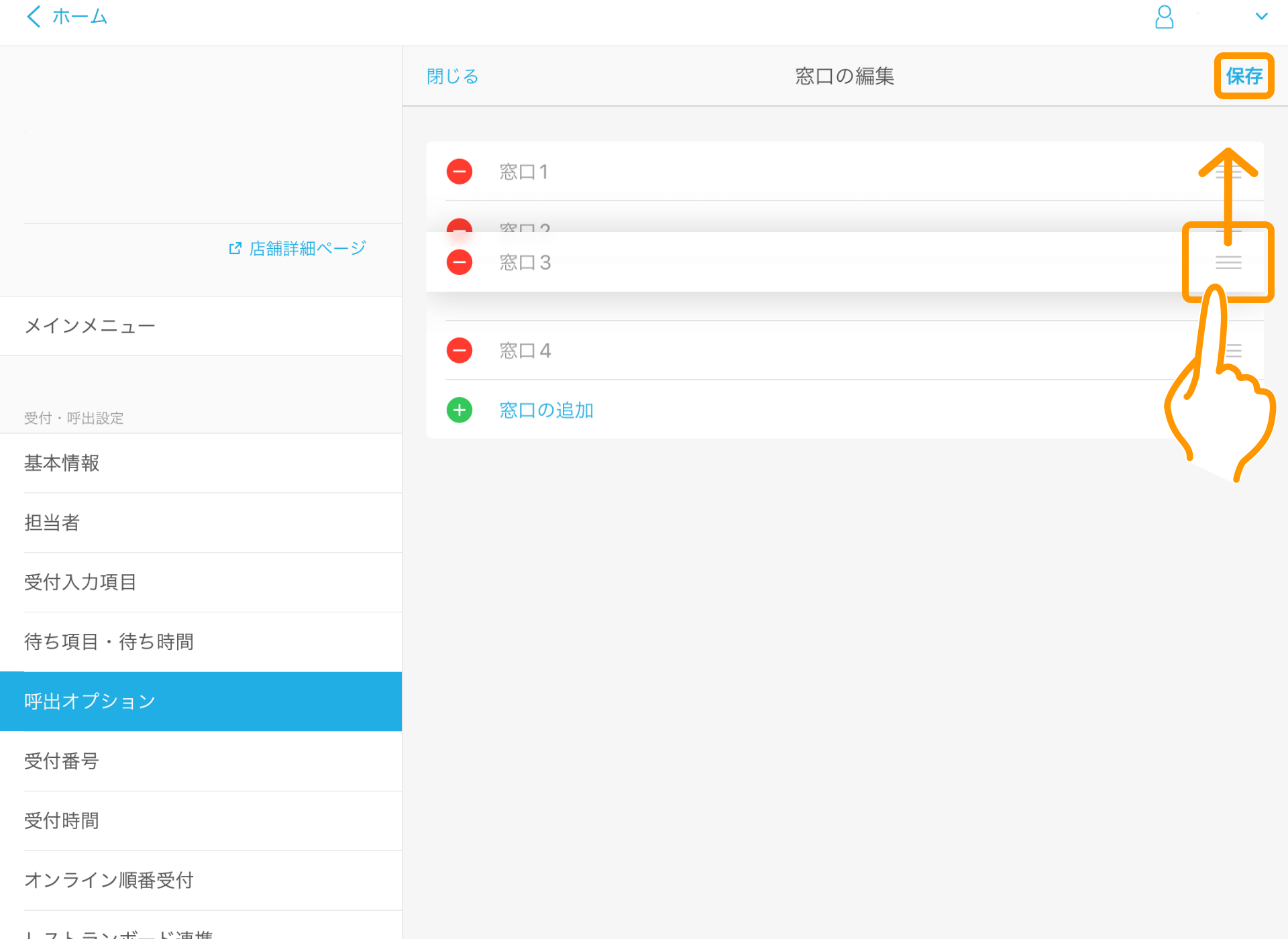Close the editor with 閉じる
1288x939 pixels.
[x=453, y=76]
